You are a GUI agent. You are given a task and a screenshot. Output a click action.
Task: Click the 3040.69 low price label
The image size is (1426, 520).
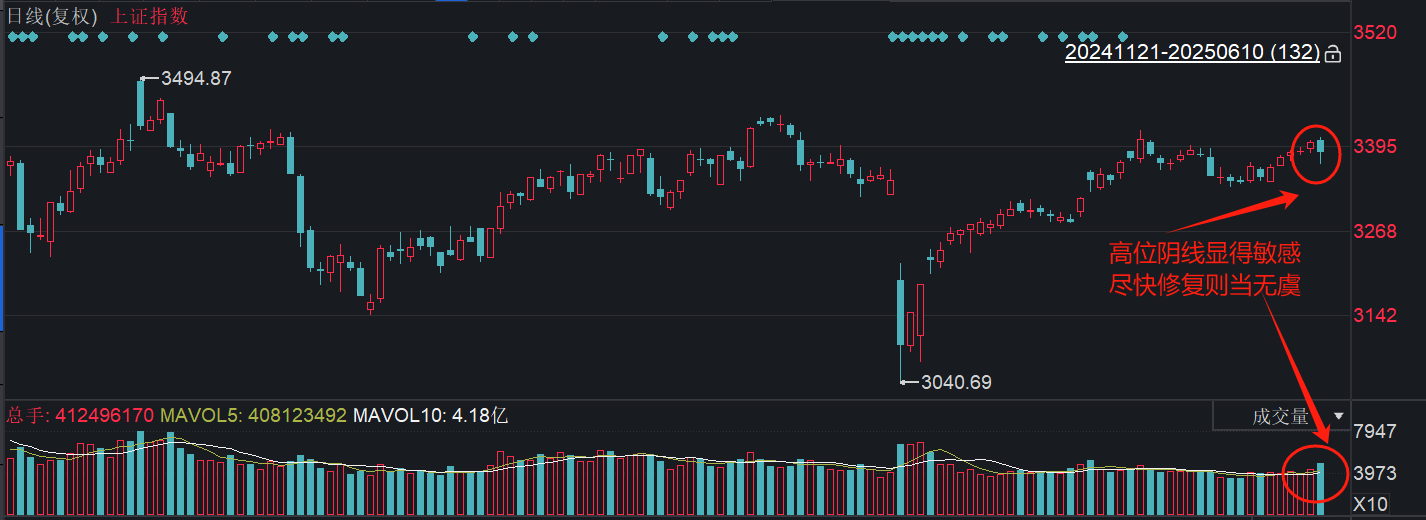(956, 382)
